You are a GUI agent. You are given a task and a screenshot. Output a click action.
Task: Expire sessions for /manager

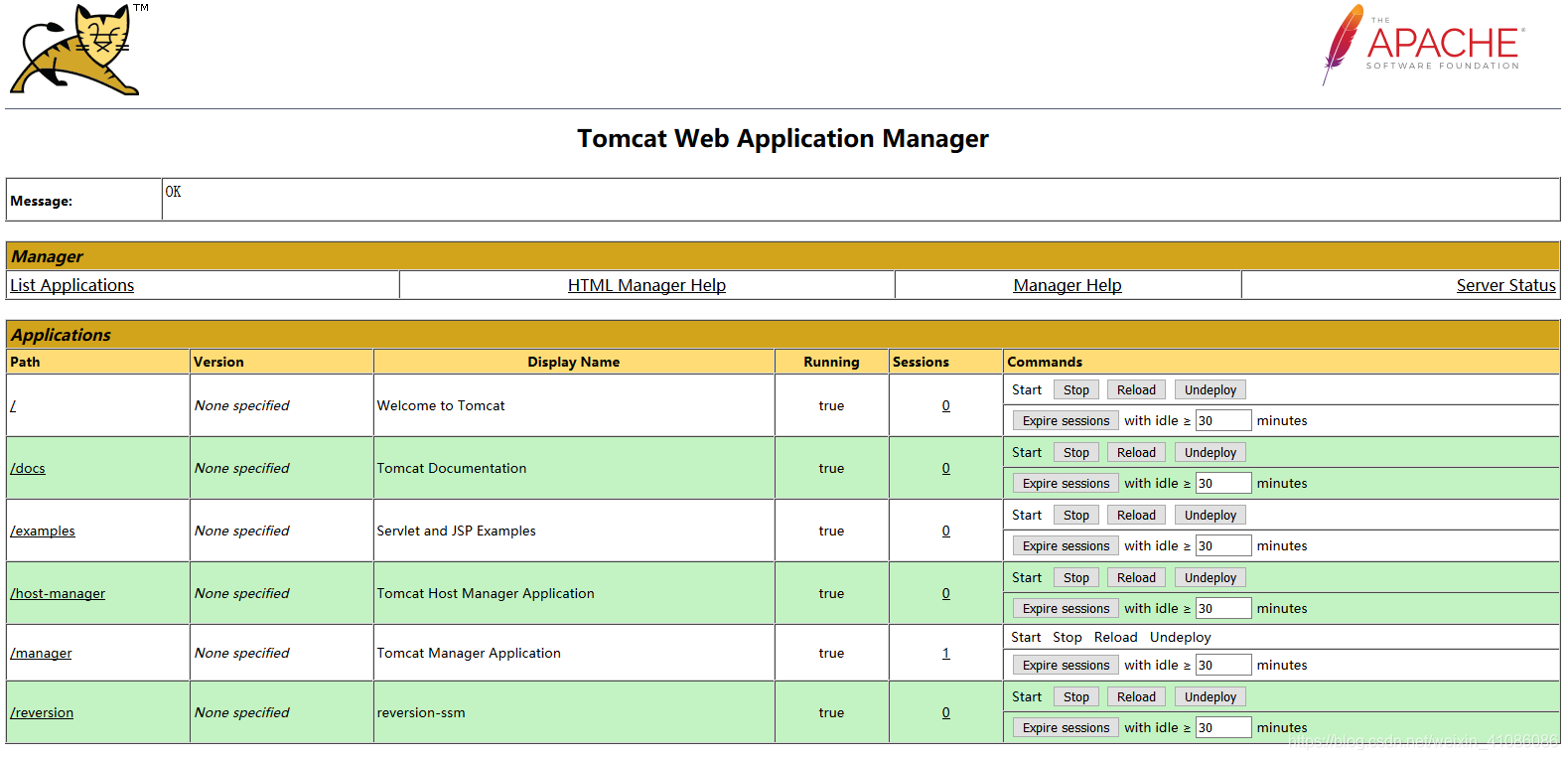coord(1066,666)
